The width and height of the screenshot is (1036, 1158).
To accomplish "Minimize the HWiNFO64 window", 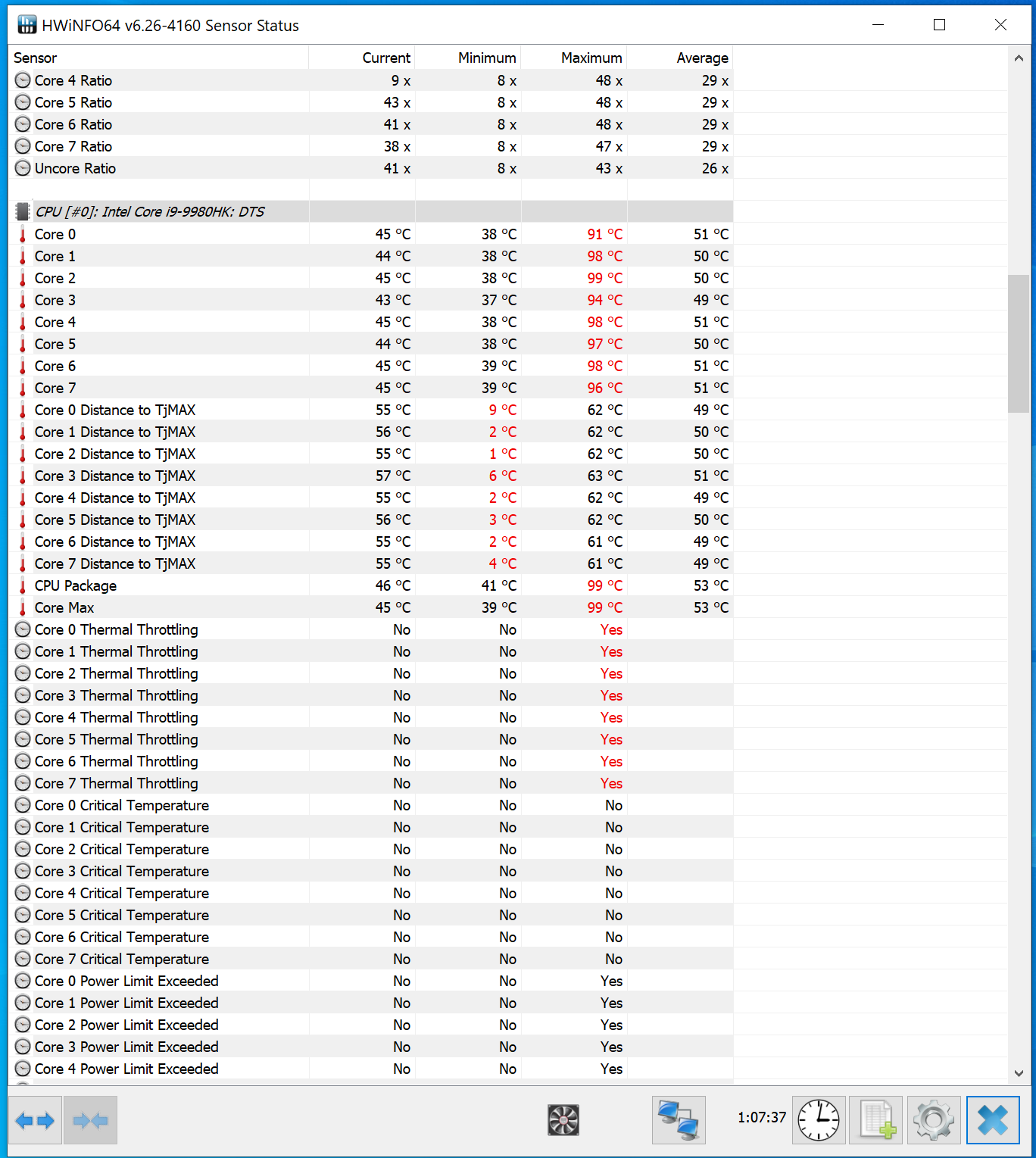I will [878, 25].
